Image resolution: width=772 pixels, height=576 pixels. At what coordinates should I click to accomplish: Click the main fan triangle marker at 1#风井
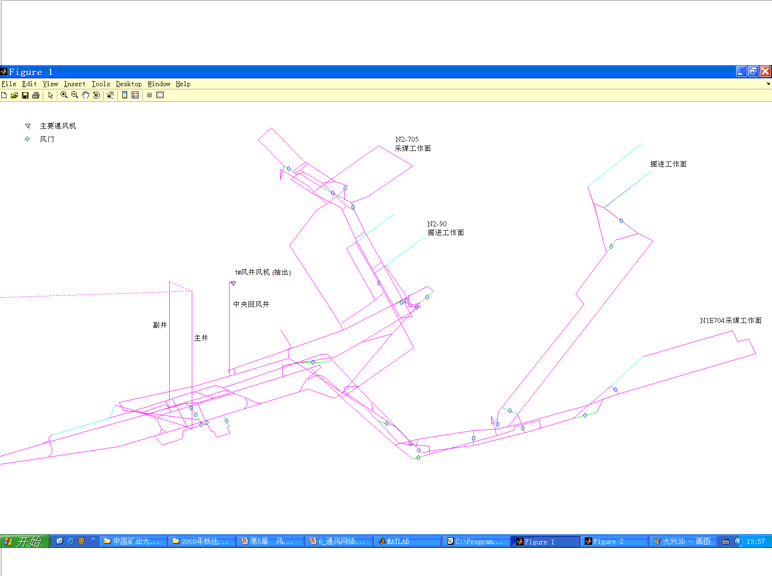point(233,284)
